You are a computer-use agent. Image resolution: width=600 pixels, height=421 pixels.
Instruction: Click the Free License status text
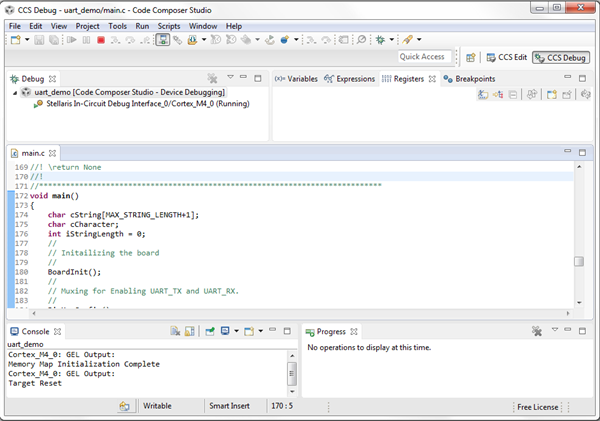point(538,407)
